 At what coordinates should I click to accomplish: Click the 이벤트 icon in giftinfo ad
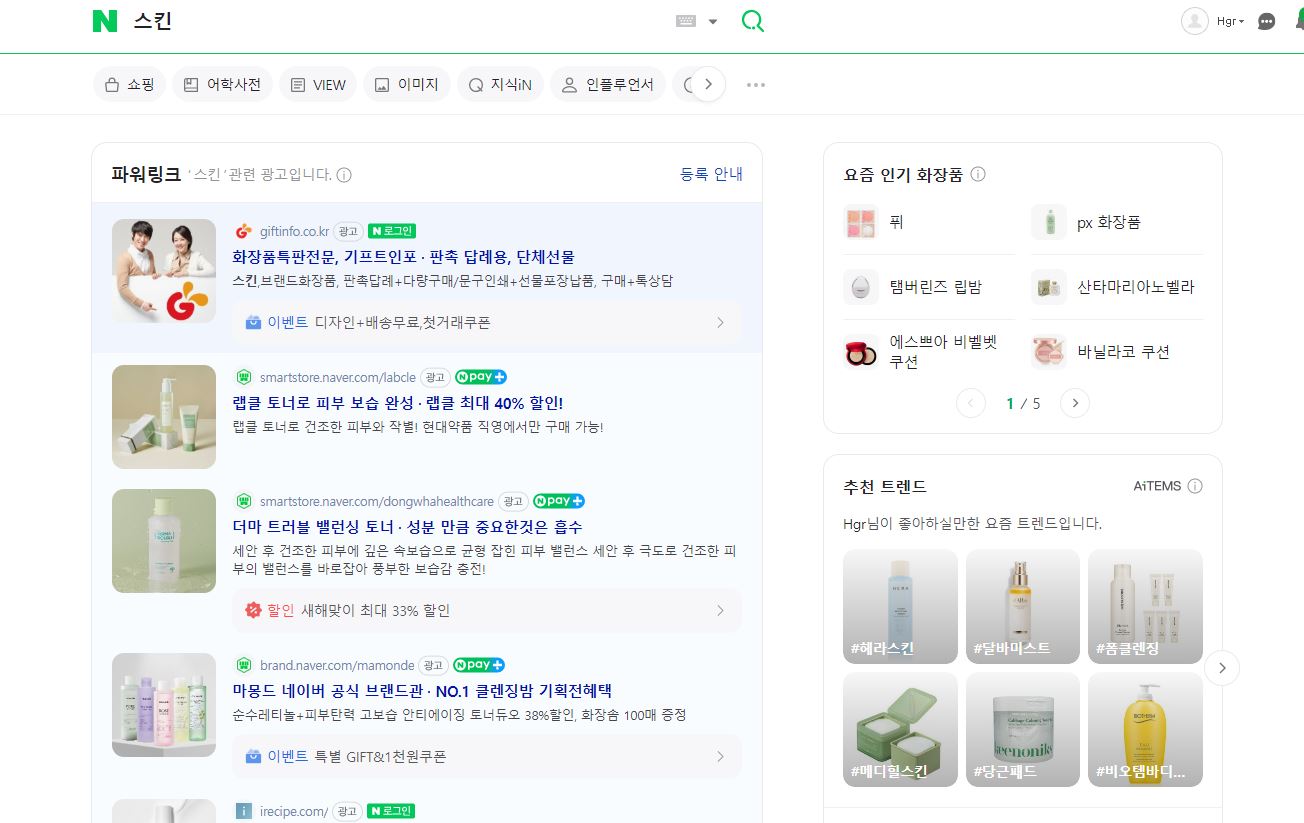pyautogui.click(x=253, y=323)
